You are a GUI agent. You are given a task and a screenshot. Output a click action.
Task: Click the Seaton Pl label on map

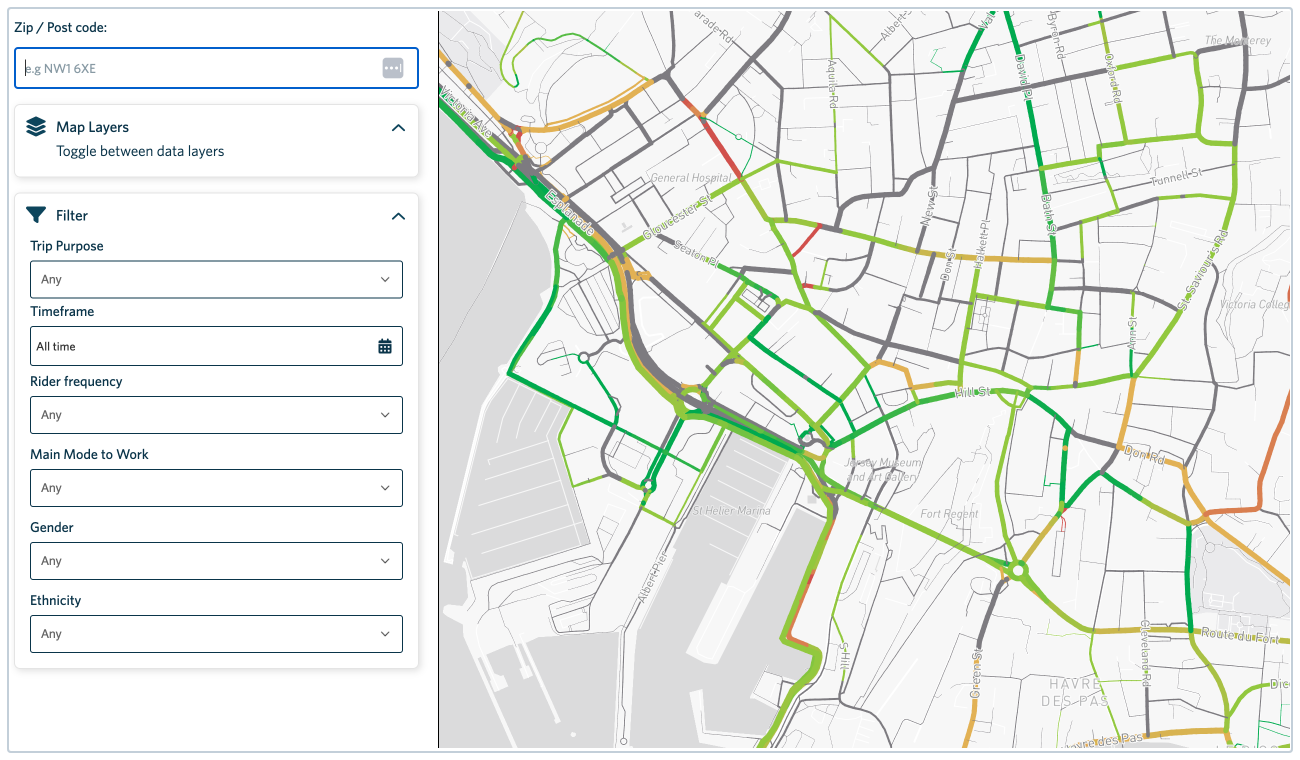[x=696, y=253]
